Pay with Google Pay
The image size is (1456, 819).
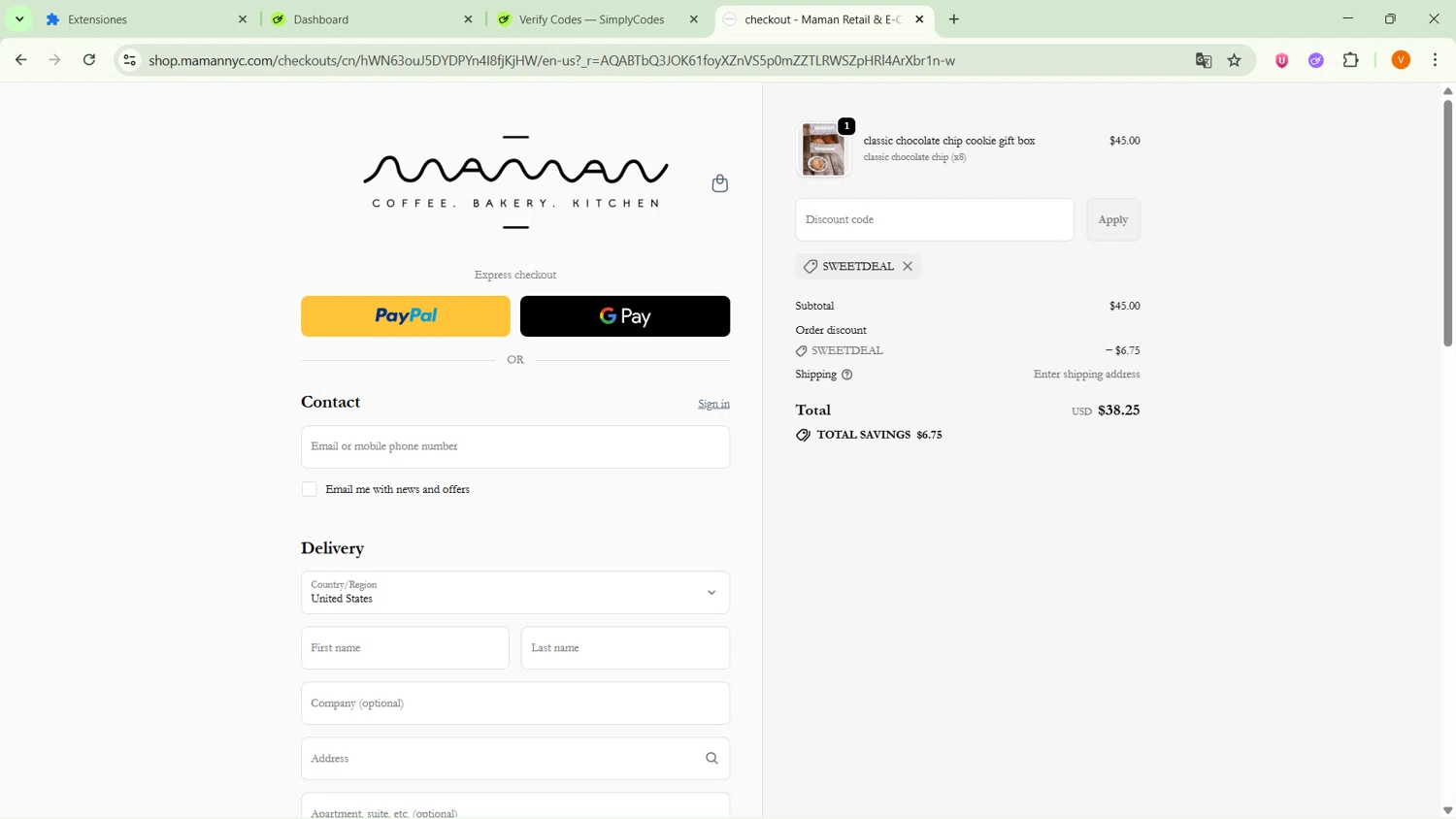[625, 316]
